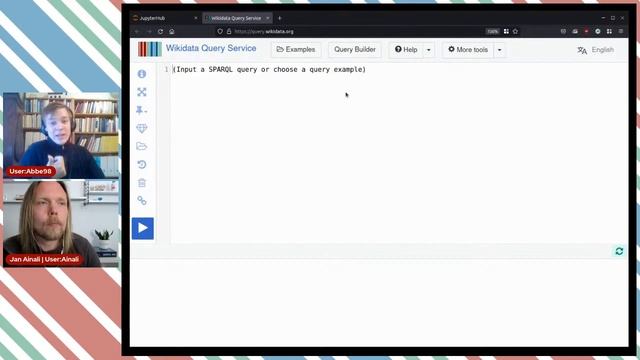
Task: Click the padlock site security icon
Action: point(229,31)
